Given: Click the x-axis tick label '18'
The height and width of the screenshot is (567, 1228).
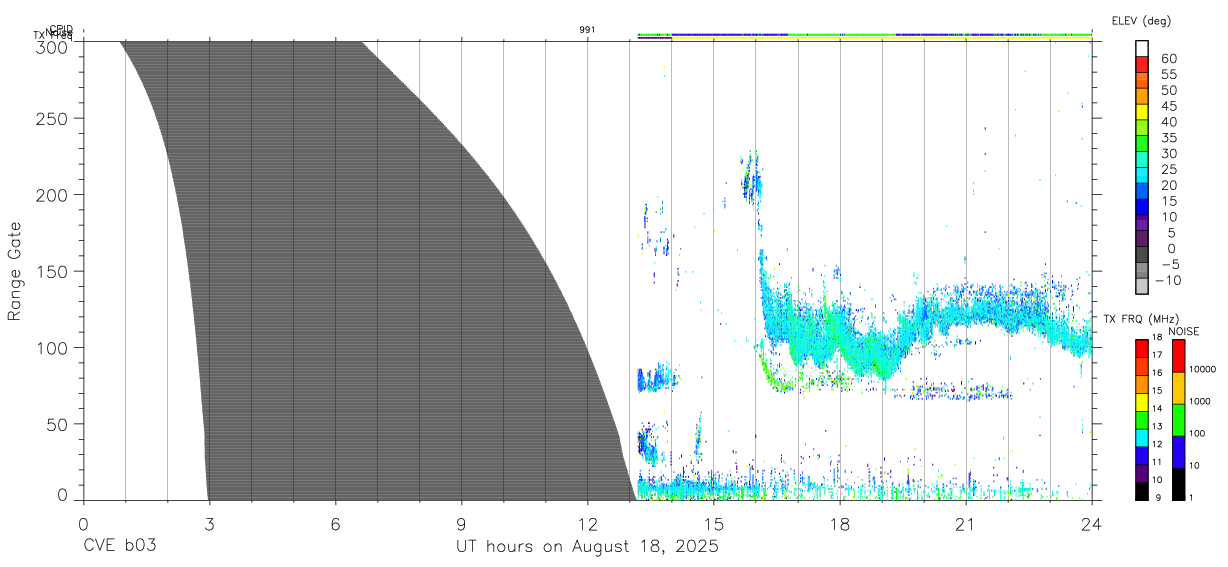Looking at the screenshot, I should click(840, 525).
